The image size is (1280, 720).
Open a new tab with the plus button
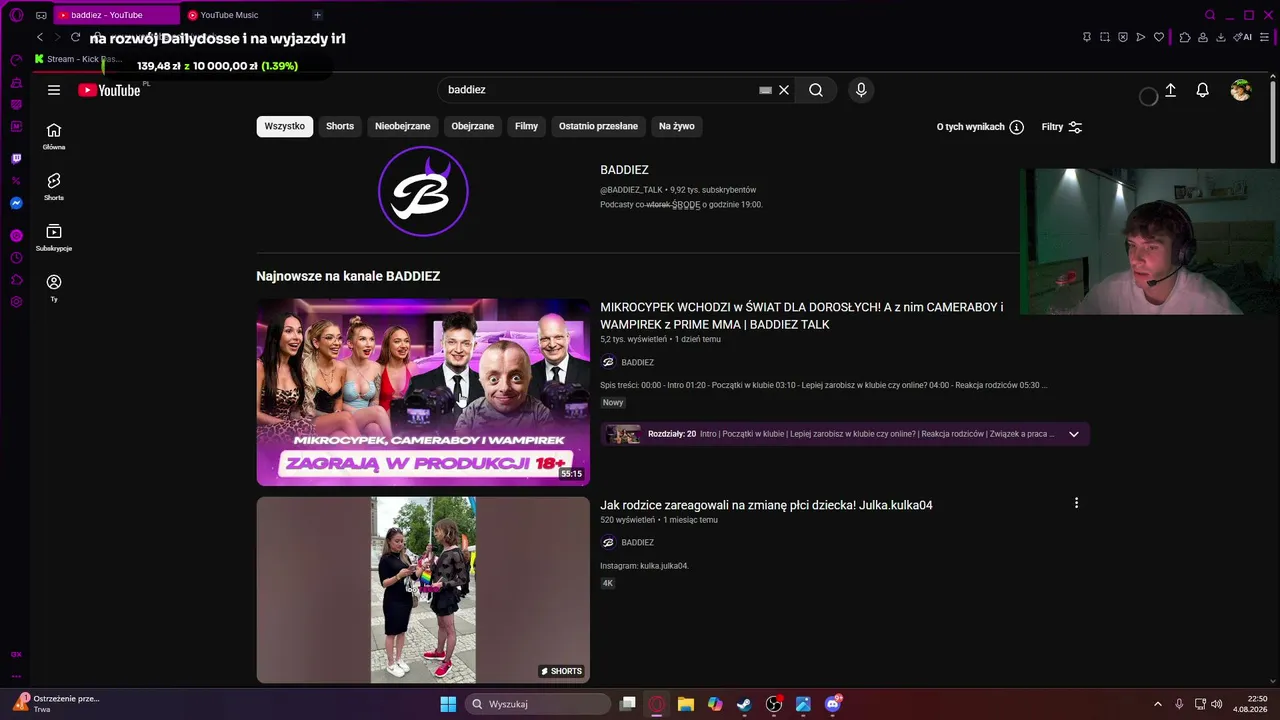click(x=317, y=15)
